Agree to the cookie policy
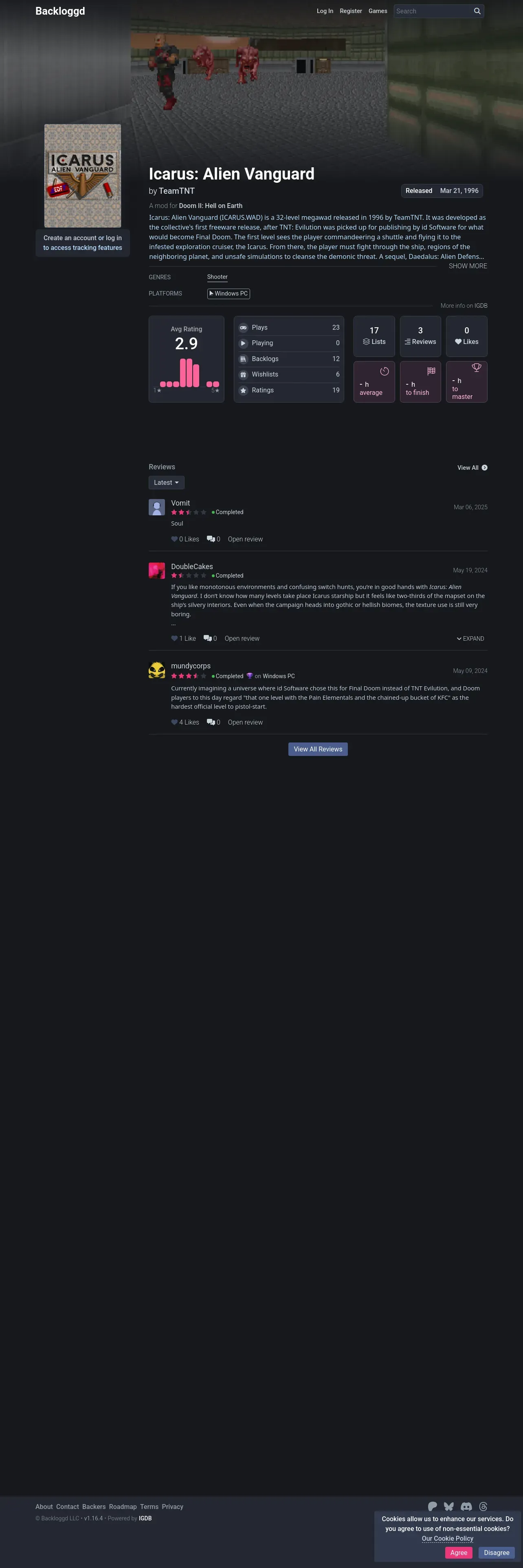 click(x=459, y=1552)
